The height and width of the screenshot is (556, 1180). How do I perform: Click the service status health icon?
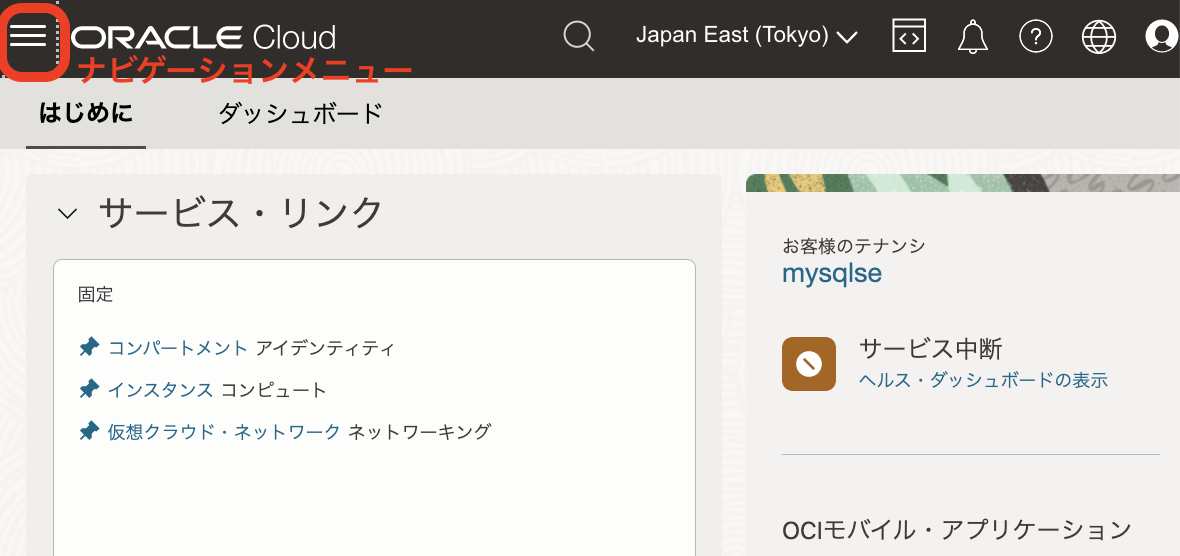tap(808, 364)
